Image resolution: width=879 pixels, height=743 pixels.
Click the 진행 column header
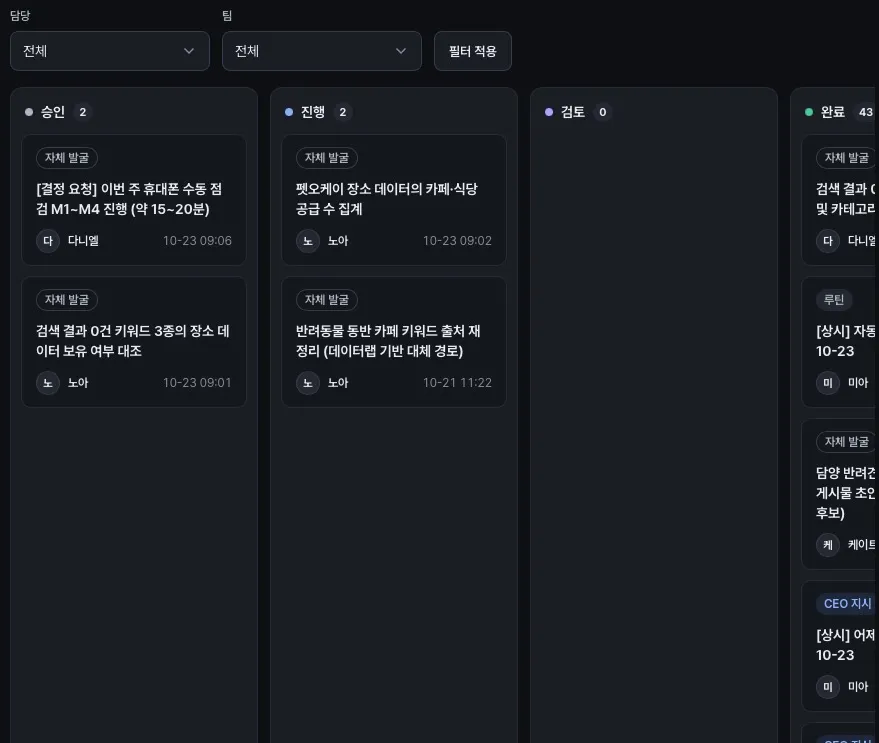(x=313, y=112)
